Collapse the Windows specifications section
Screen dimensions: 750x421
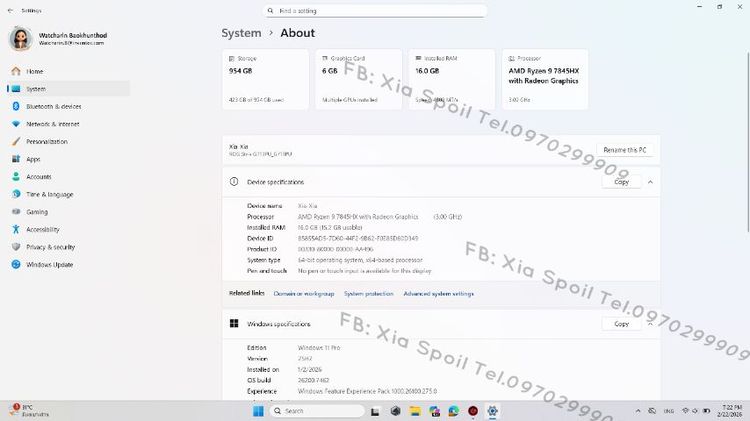point(650,324)
